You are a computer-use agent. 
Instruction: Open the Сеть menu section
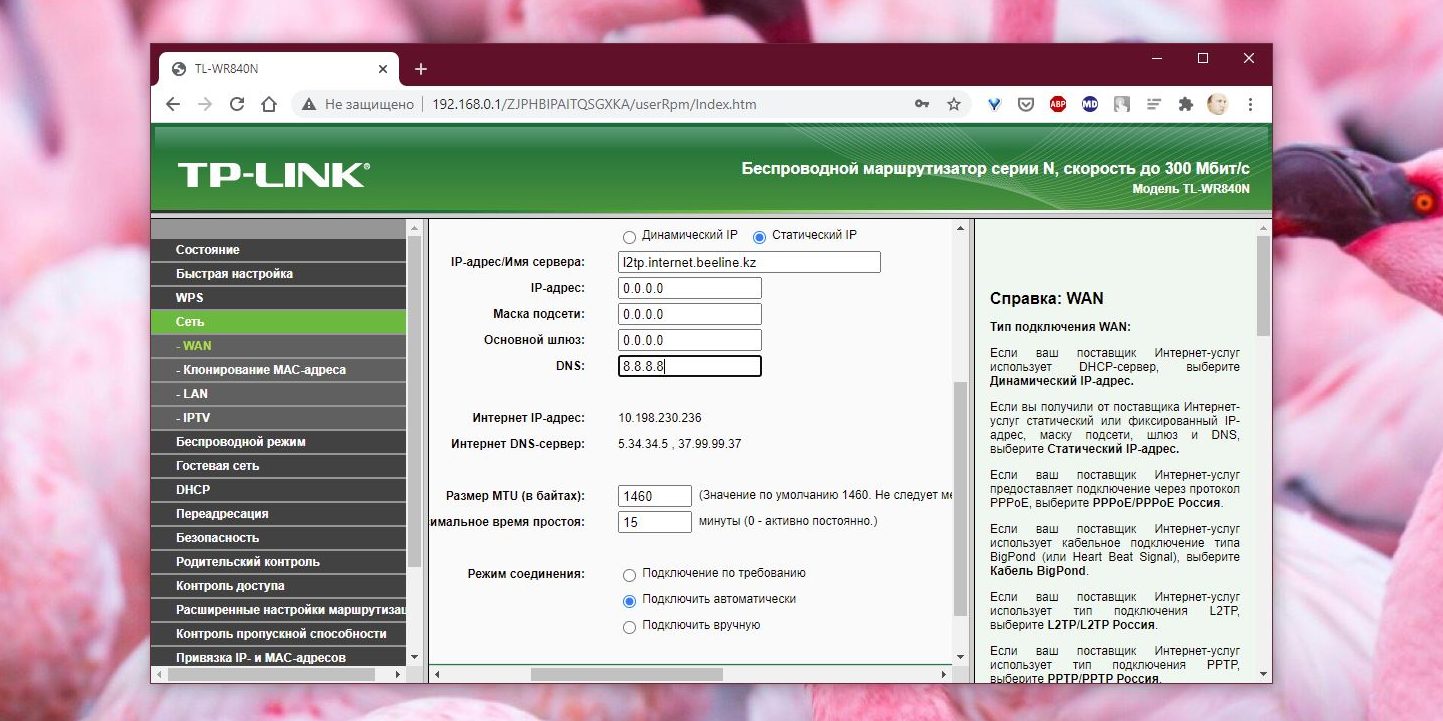(x=279, y=322)
